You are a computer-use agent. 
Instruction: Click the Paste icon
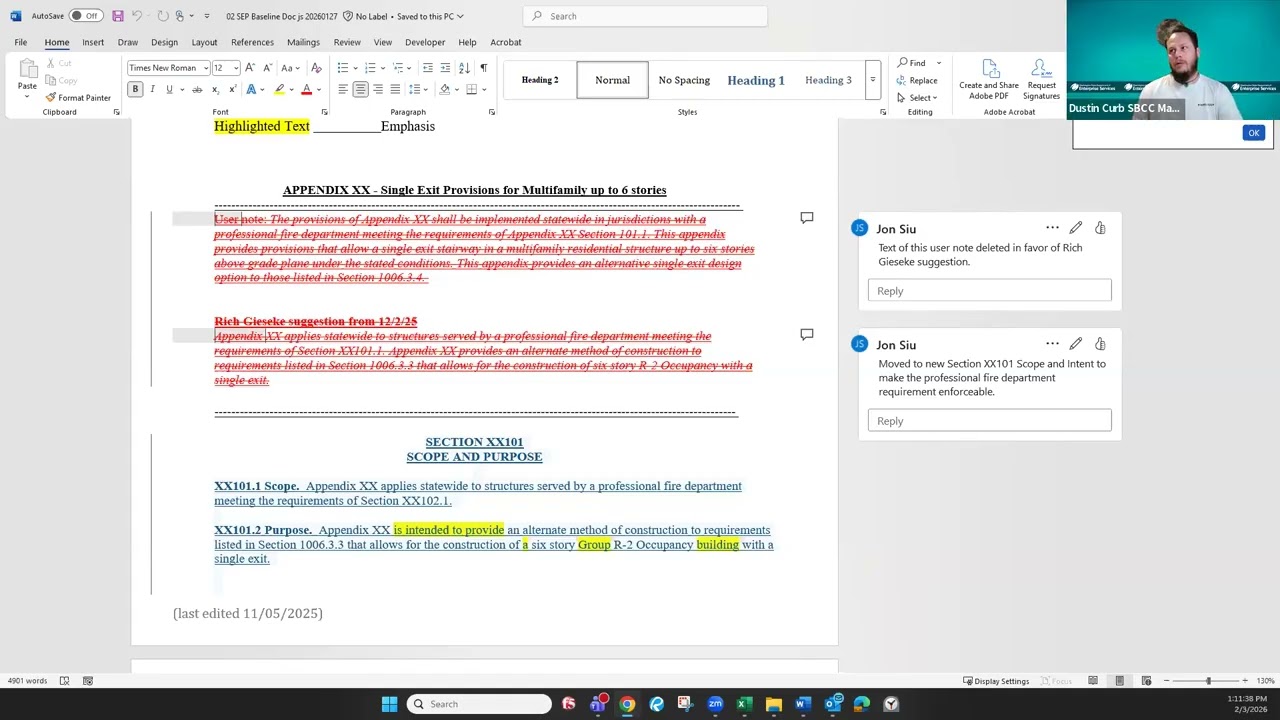[x=27, y=70]
